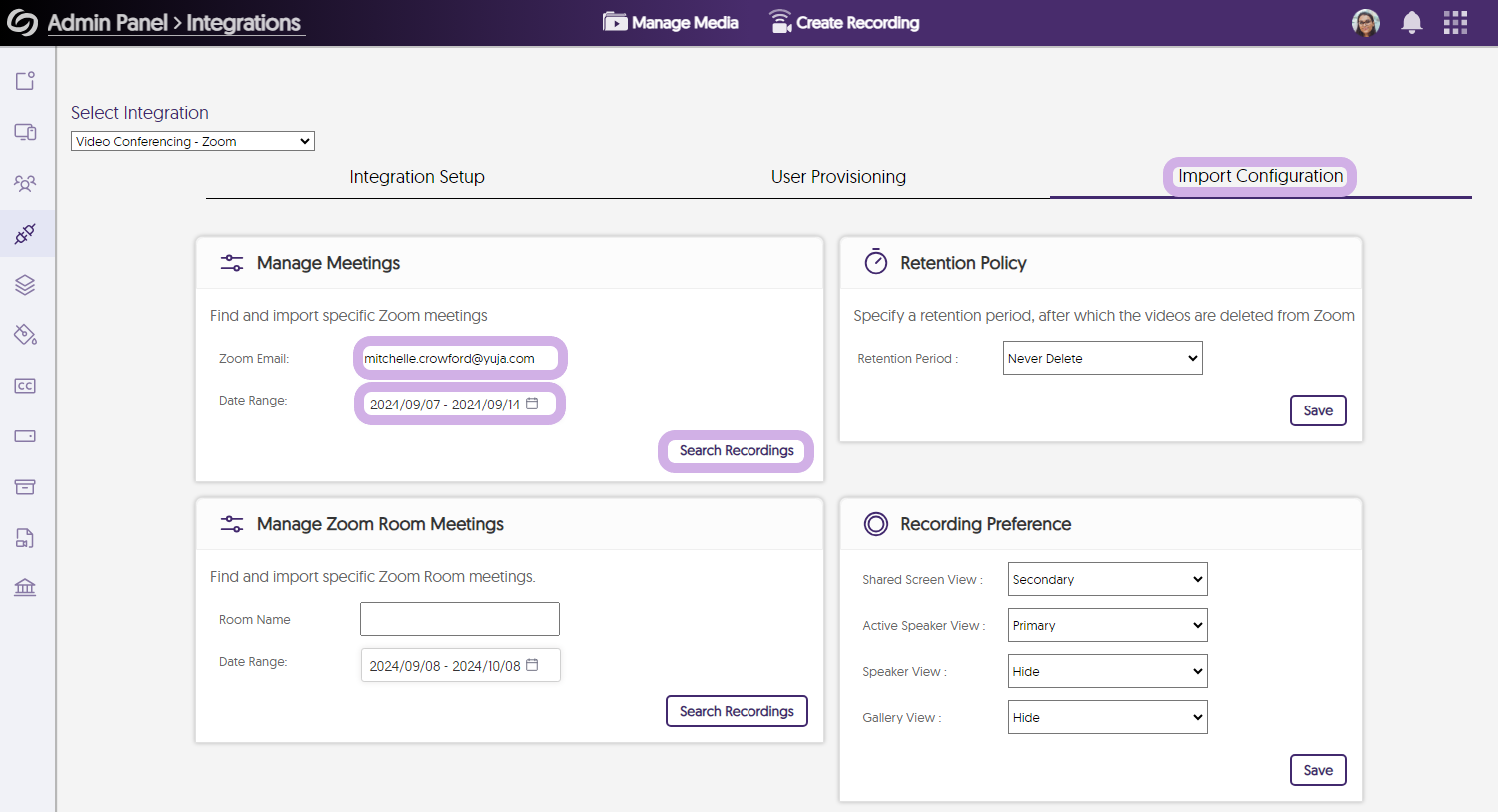Click the YuJa logo icon
The image size is (1498, 812).
[22, 23]
